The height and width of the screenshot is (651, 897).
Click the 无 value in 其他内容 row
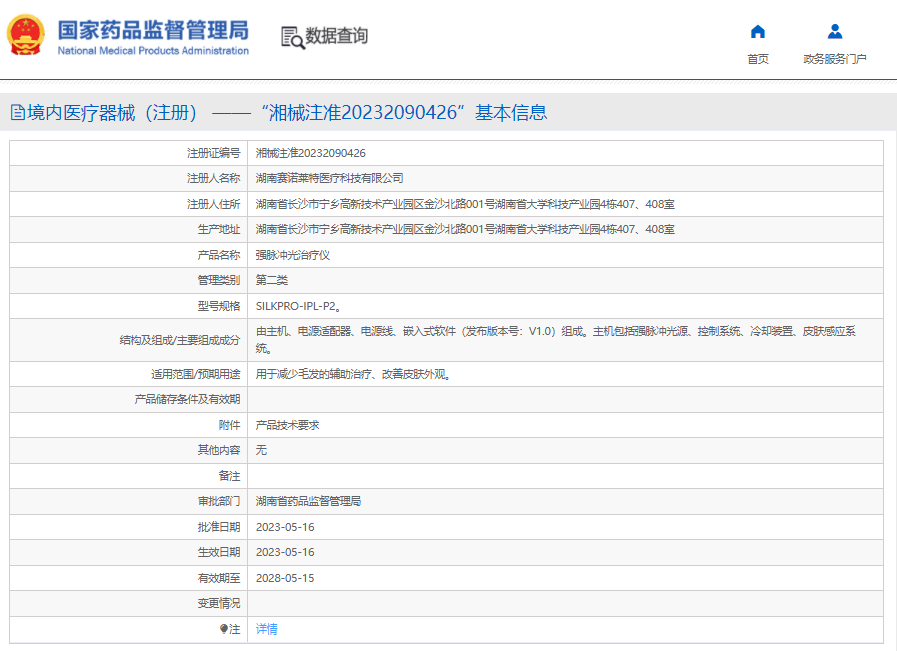[x=261, y=450]
